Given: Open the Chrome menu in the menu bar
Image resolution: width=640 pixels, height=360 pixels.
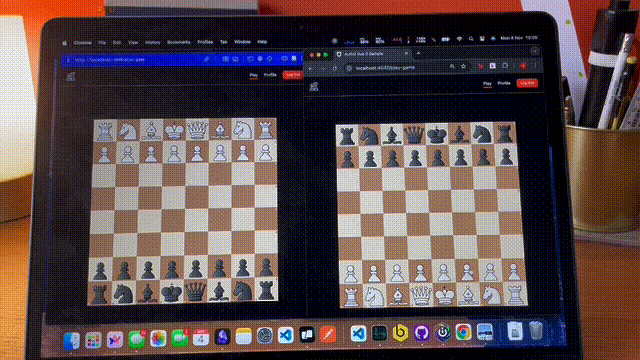Looking at the screenshot, I should click(82, 42).
